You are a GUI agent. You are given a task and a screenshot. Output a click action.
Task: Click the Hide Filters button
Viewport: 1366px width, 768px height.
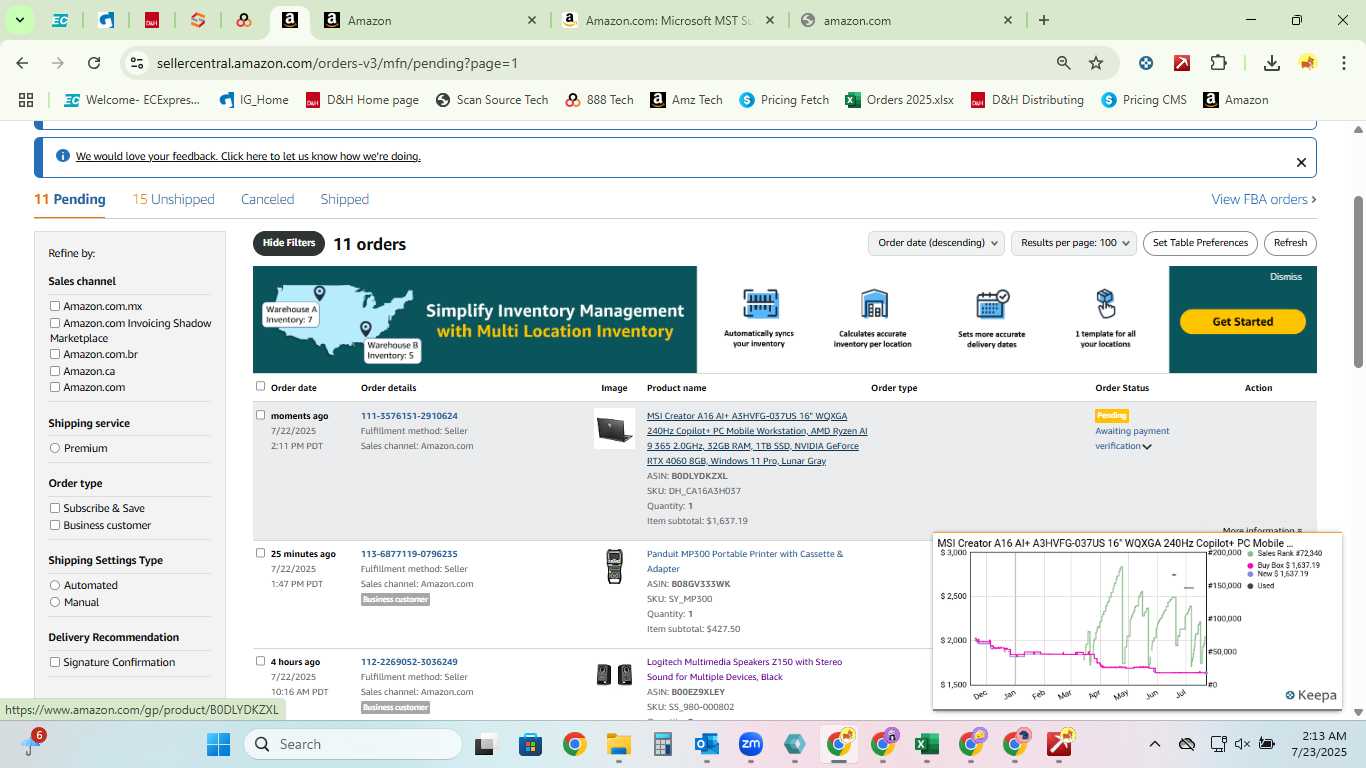289,243
